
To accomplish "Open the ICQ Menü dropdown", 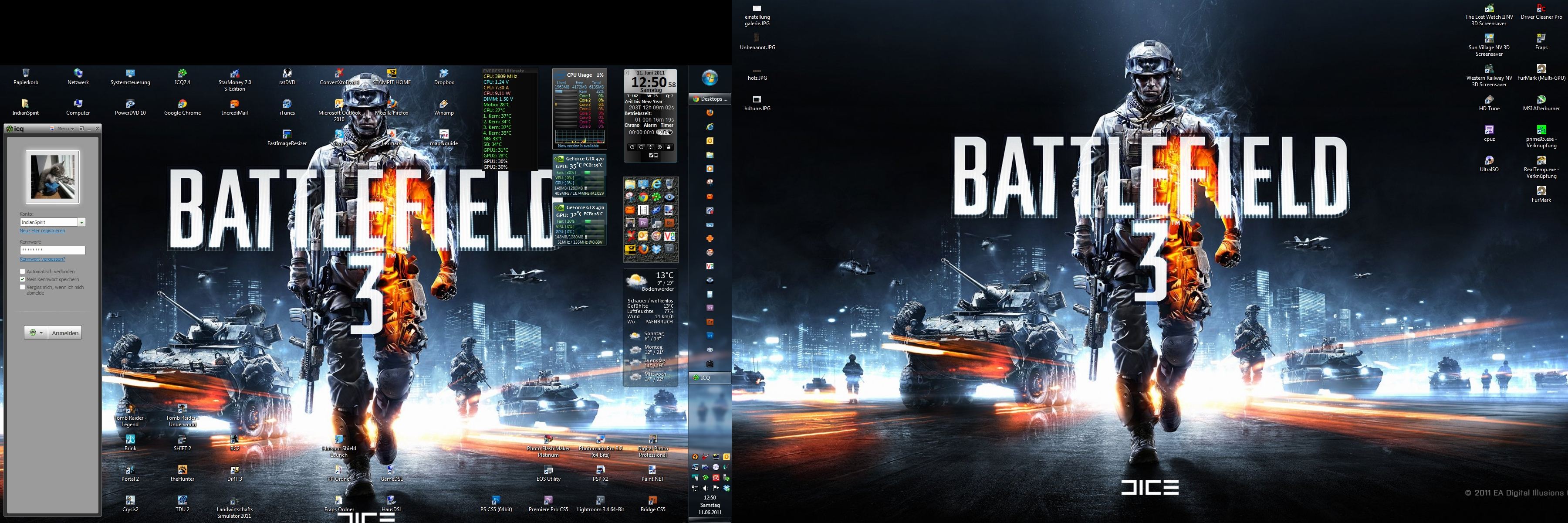I will tap(66, 129).
